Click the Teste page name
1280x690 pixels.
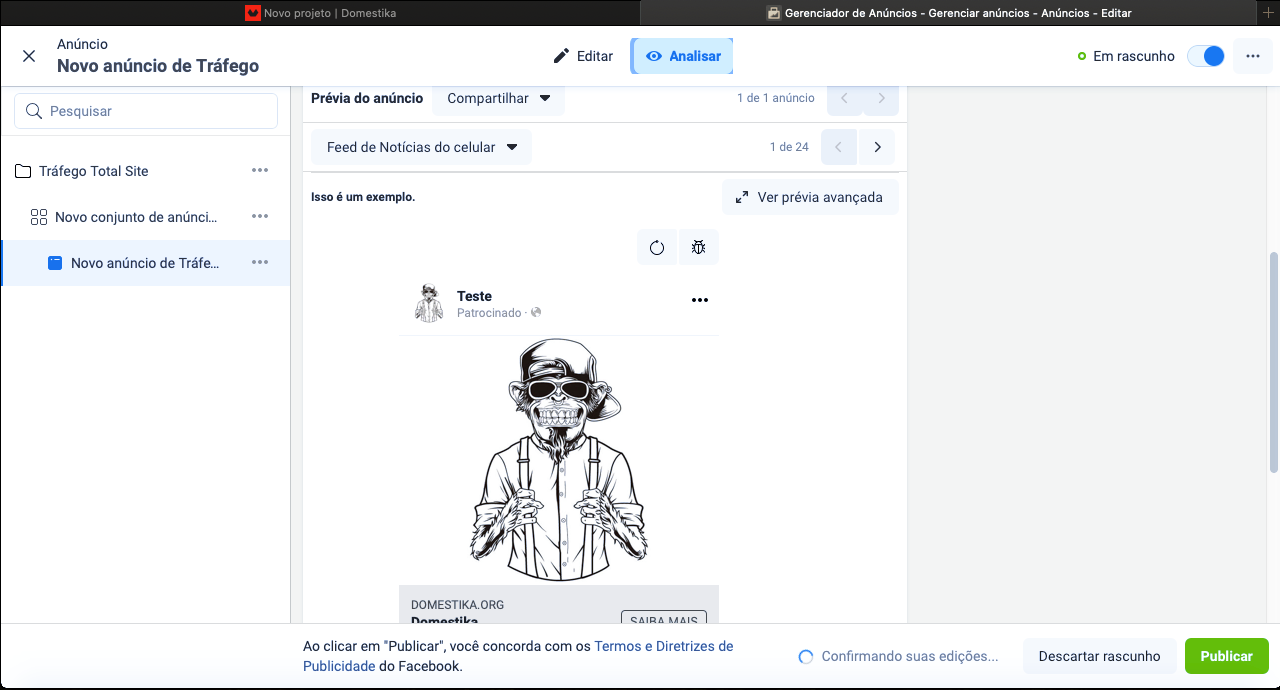click(x=474, y=296)
